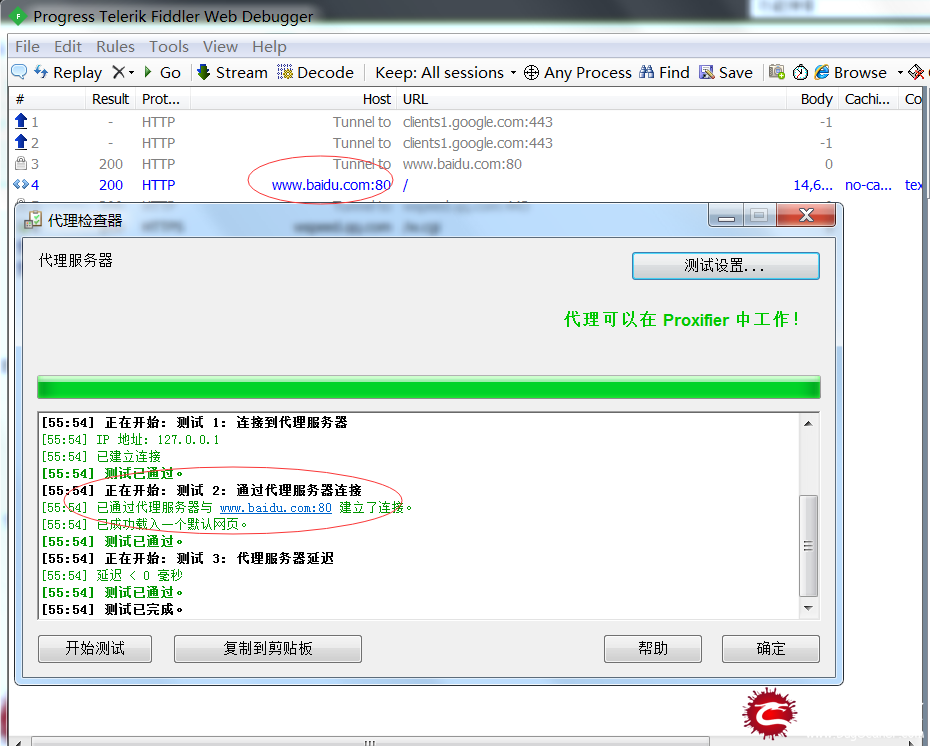Open Find sessions binoculars tool
The width and height of the screenshot is (930, 746).
(664, 72)
